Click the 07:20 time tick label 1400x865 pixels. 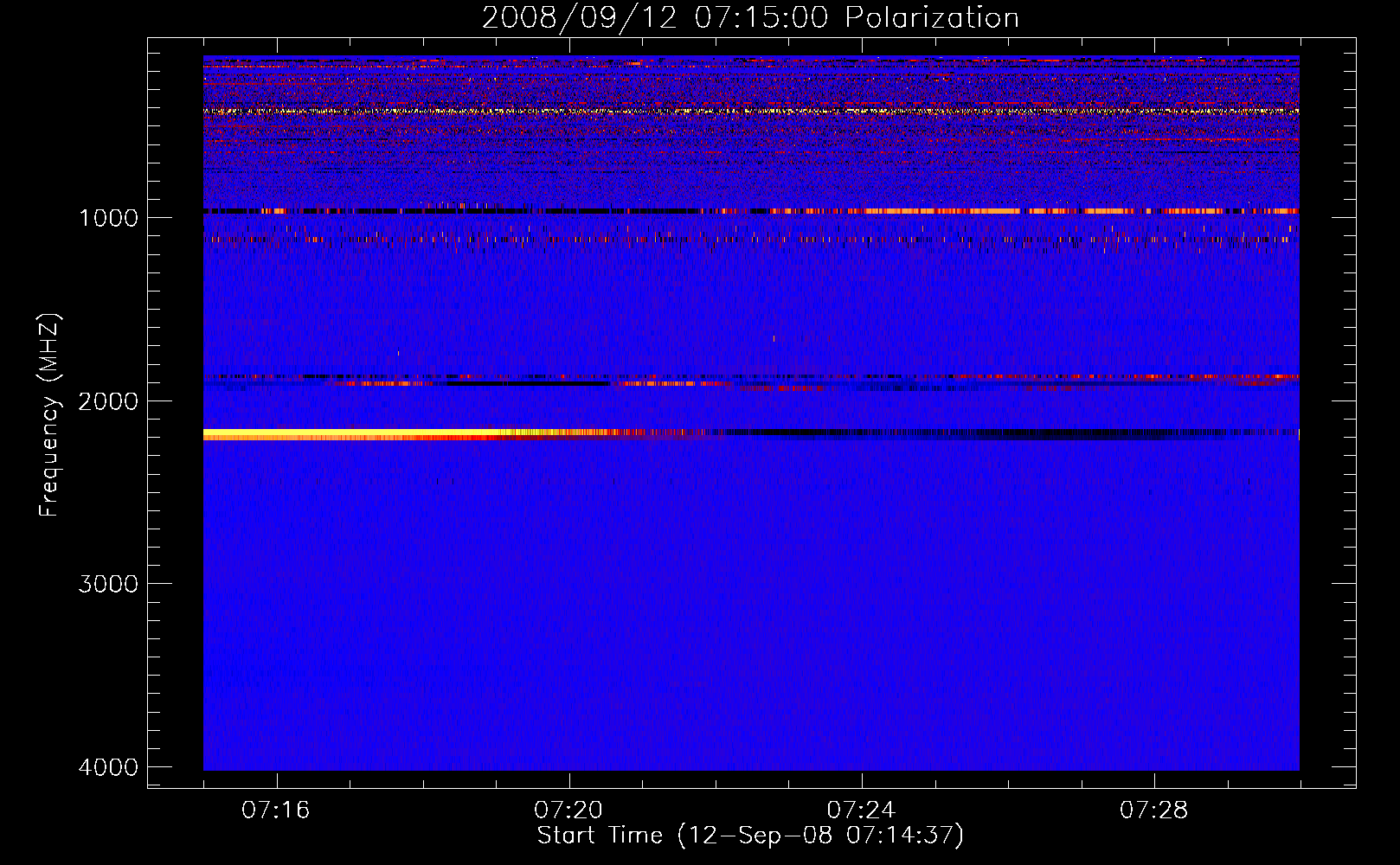568,810
